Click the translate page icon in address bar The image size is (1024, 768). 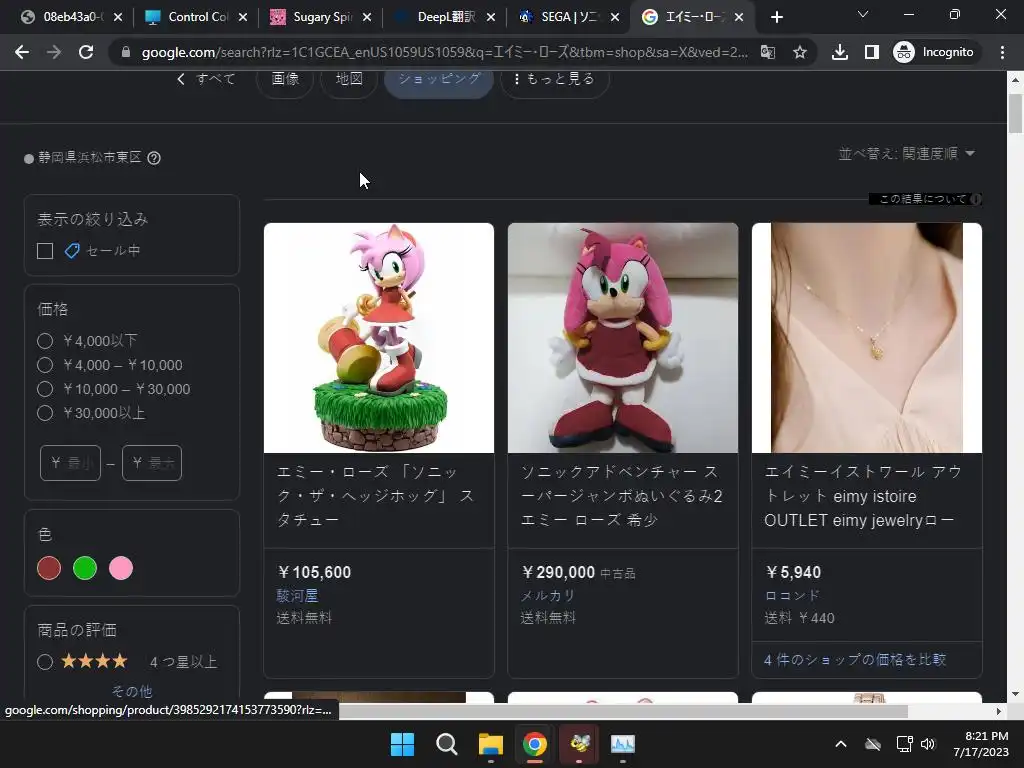pos(768,52)
